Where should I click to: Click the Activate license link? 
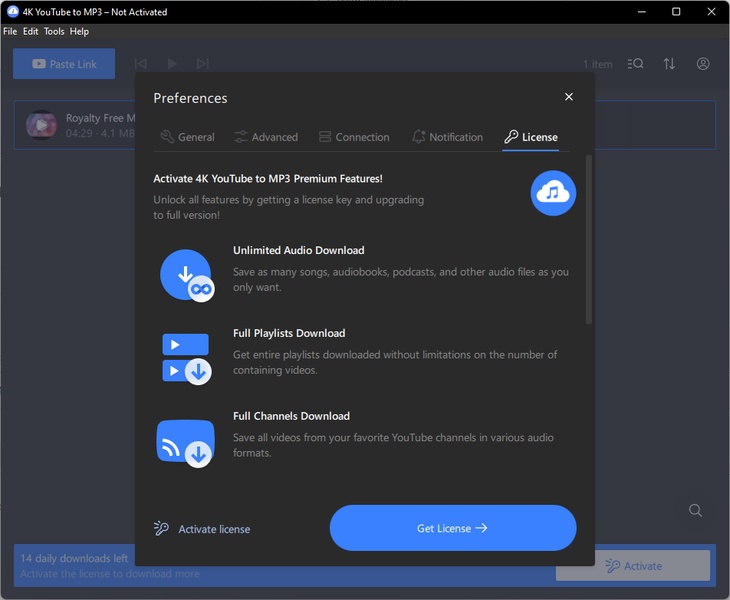pyautogui.click(x=214, y=529)
